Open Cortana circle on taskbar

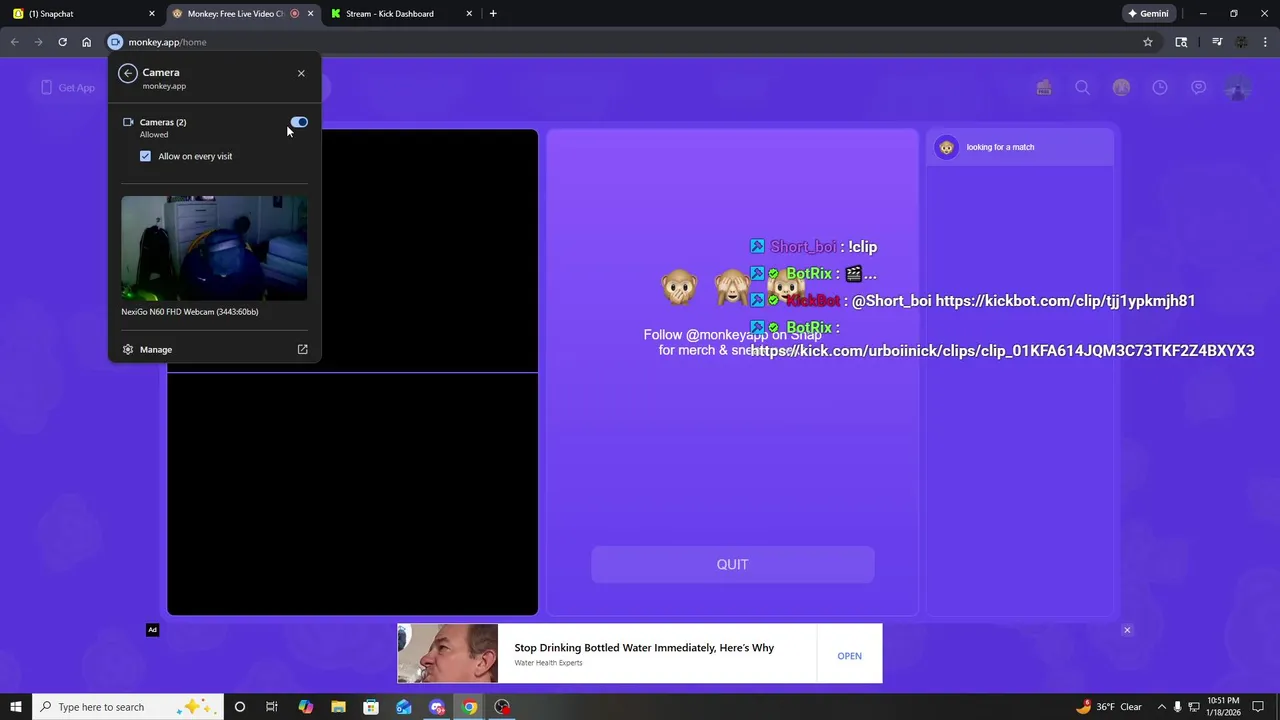coord(239,707)
